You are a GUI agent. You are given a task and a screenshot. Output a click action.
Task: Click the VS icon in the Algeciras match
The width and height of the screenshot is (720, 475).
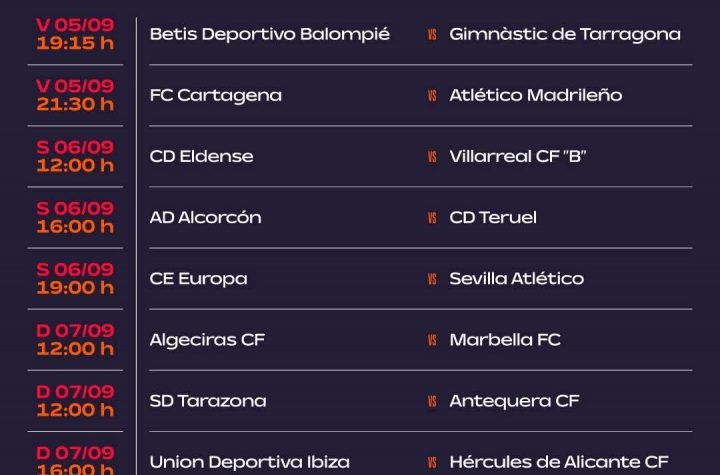tap(432, 340)
